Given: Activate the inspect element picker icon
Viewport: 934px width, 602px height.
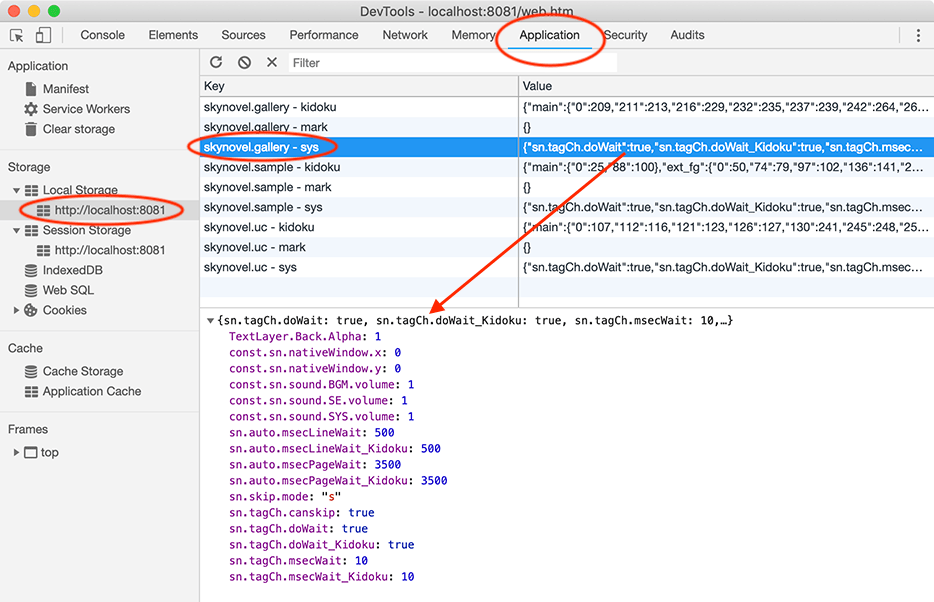Looking at the screenshot, I should coord(17,35).
